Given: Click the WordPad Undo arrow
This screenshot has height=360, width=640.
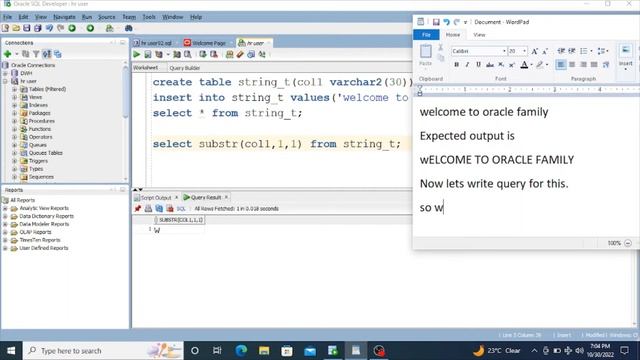Looking at the screenshot, I should tap(447, 22).
